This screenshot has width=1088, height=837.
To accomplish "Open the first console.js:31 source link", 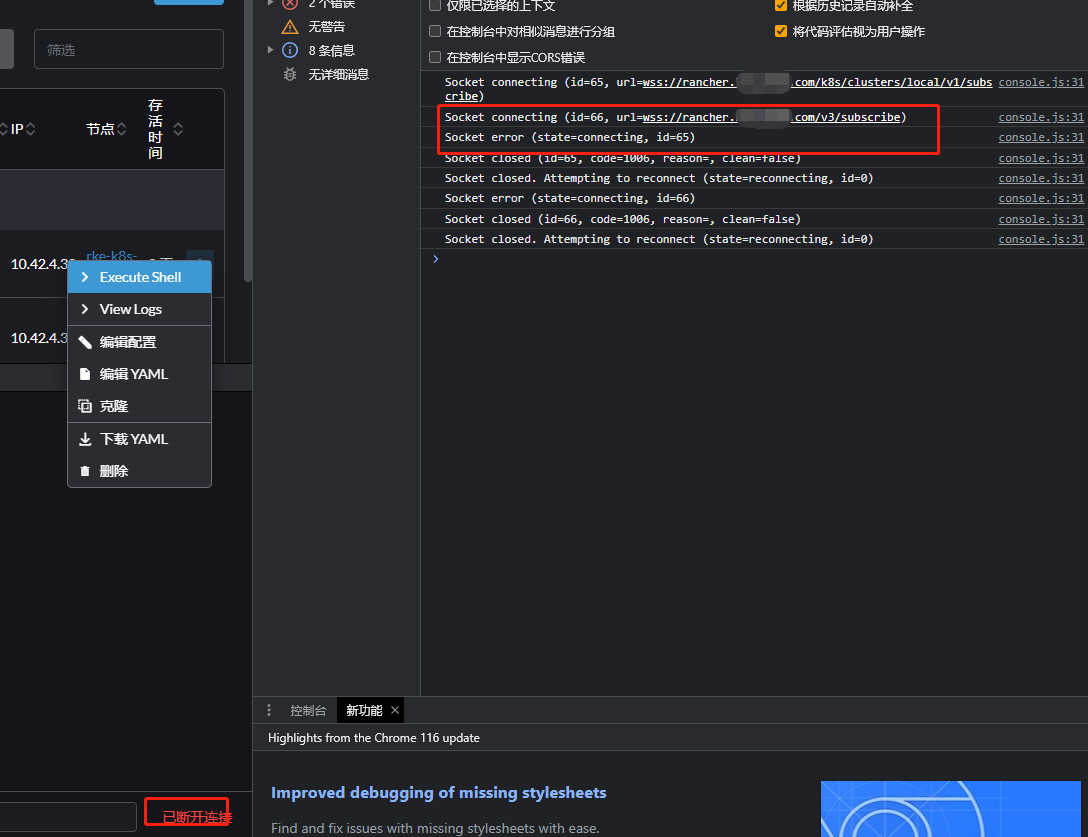I will point(1041,81).
